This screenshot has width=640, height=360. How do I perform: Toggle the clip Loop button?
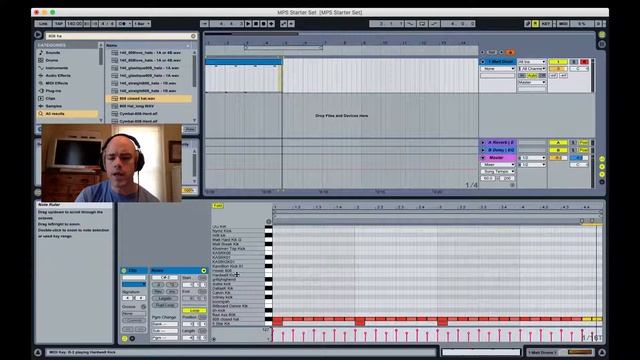194,311
